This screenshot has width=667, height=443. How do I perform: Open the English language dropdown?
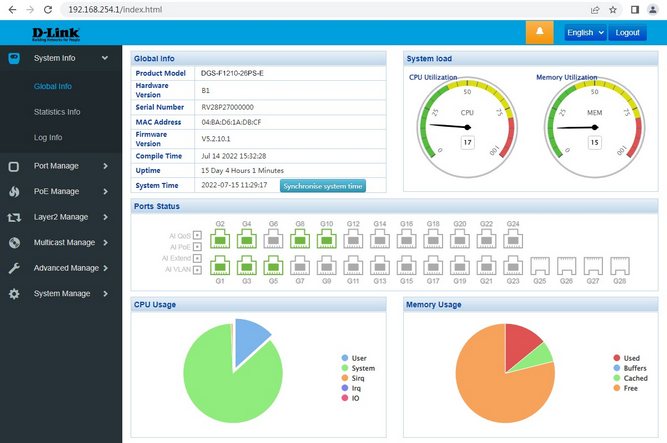pos(585,32)
